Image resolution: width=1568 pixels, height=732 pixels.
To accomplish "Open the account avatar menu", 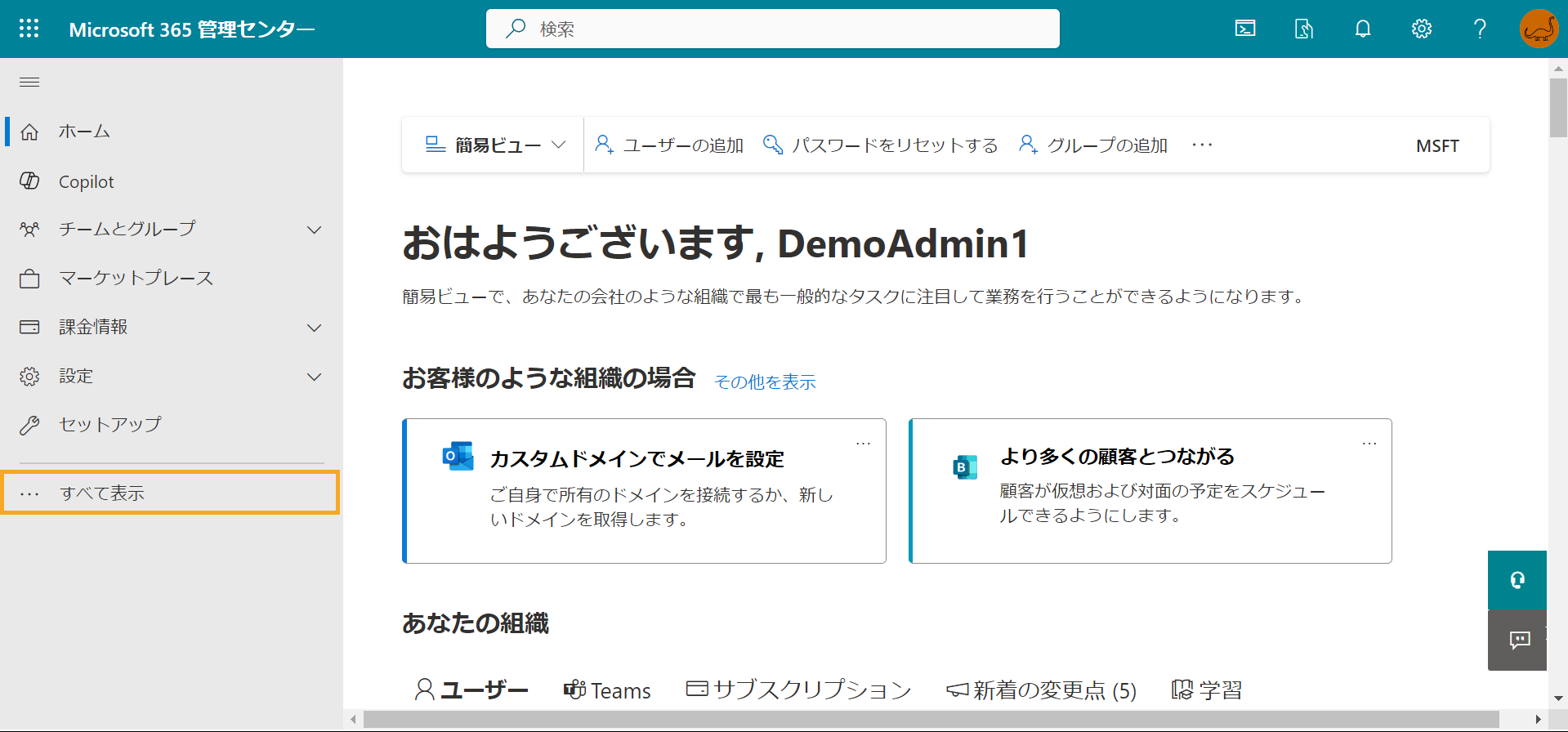I will coord(1539,29).
